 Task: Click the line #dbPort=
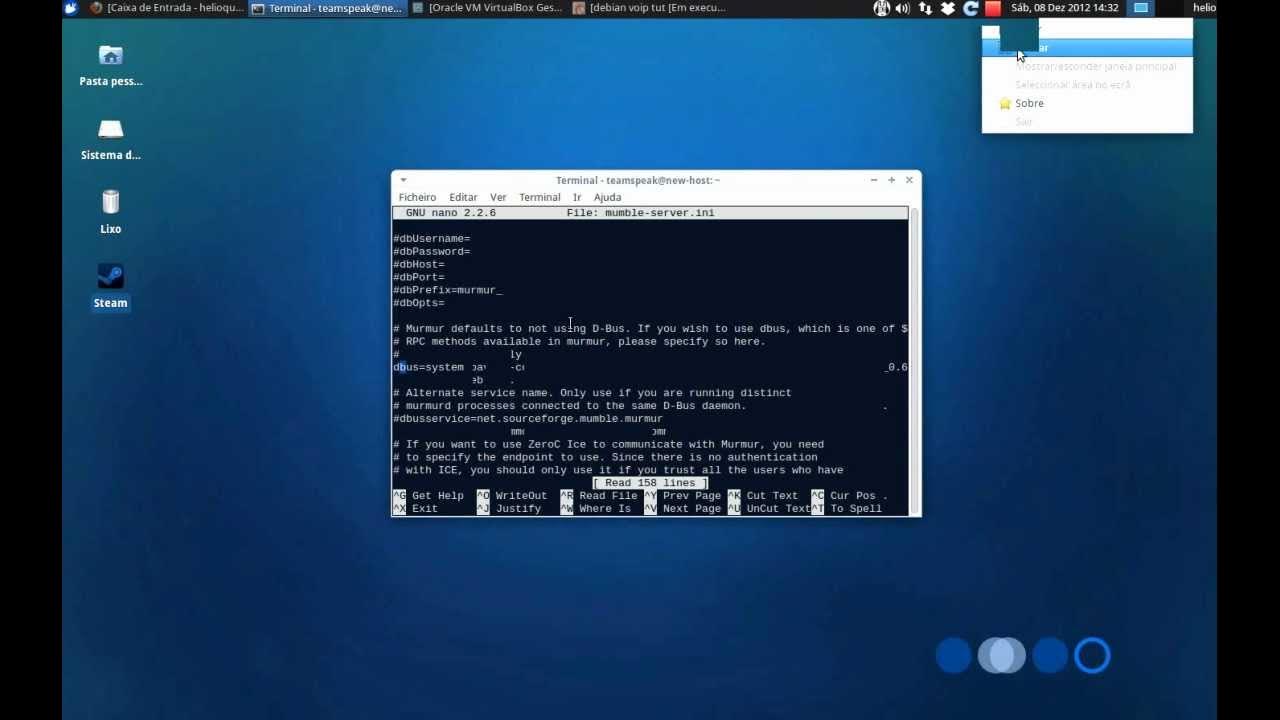pos(419,278)
